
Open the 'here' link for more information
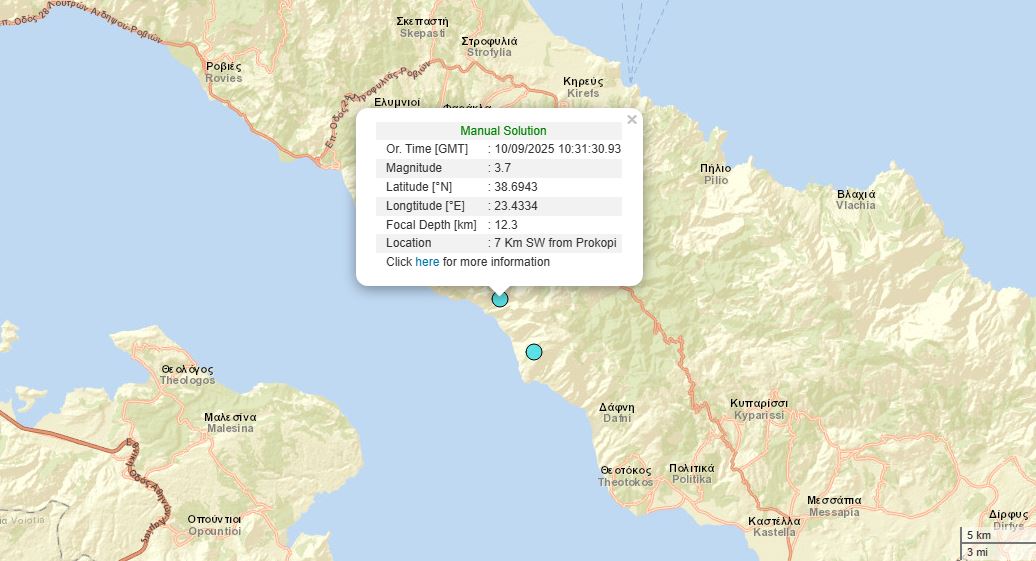coord(427,262)
